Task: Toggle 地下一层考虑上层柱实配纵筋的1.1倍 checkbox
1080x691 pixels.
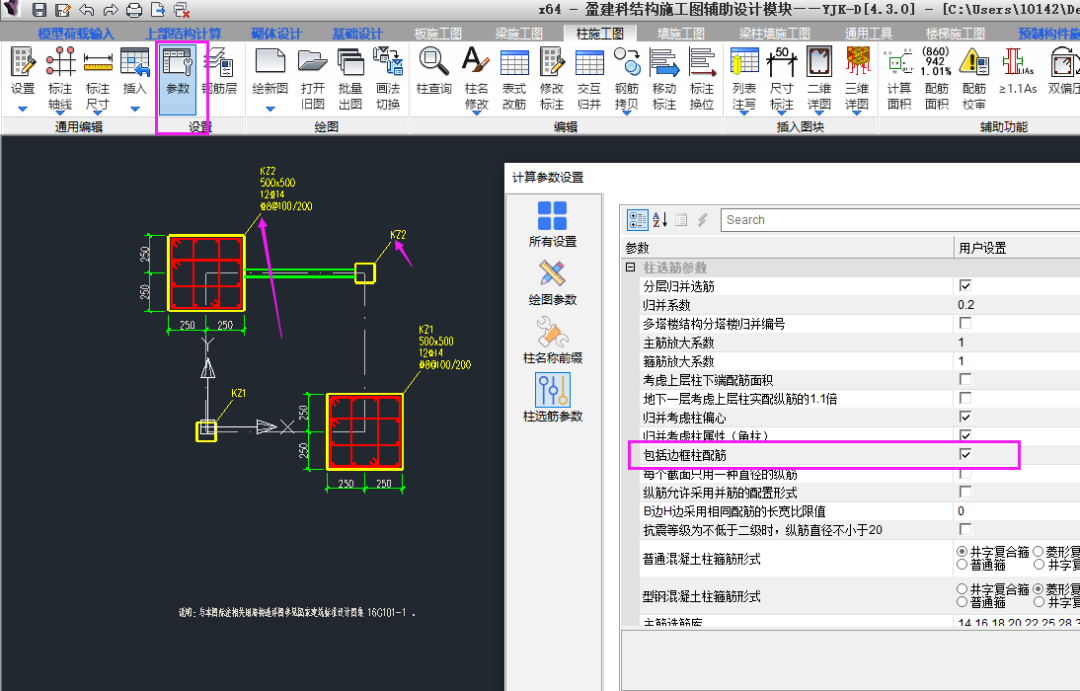Action: click(x=965, y=398)
